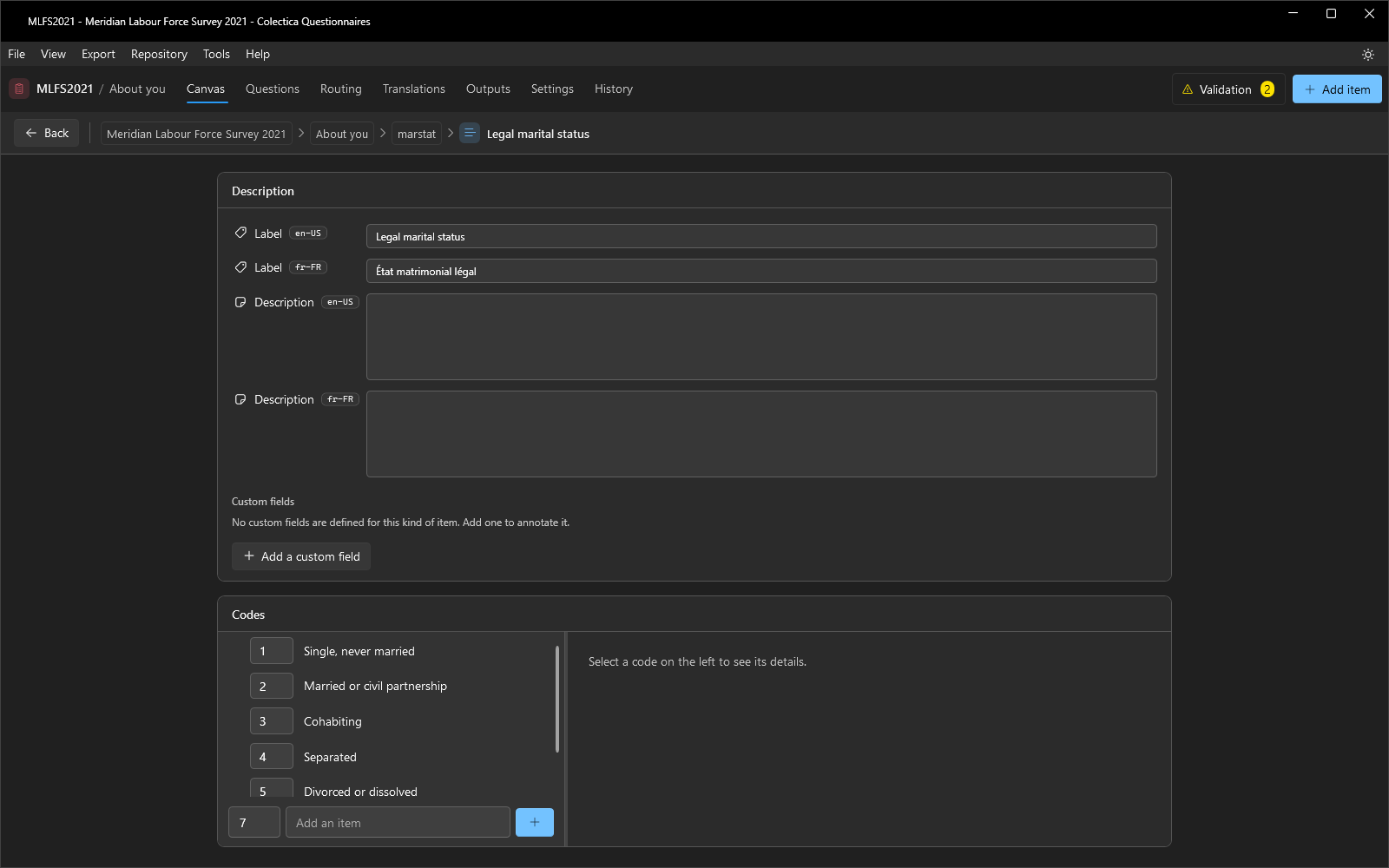The width and height of the screenshot is (1389, 868).
Task: Select the Married or civil partnership code
Action: coord(375,686)
